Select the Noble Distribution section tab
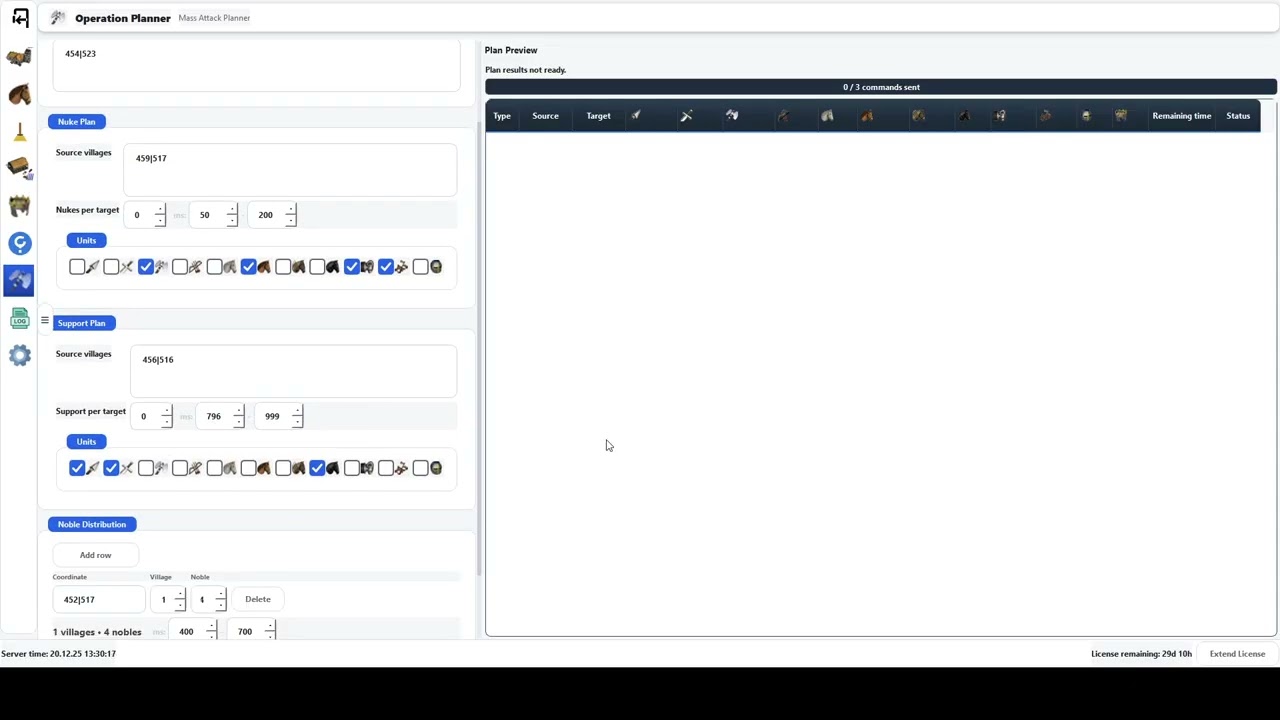 click(x=92, y=524)
